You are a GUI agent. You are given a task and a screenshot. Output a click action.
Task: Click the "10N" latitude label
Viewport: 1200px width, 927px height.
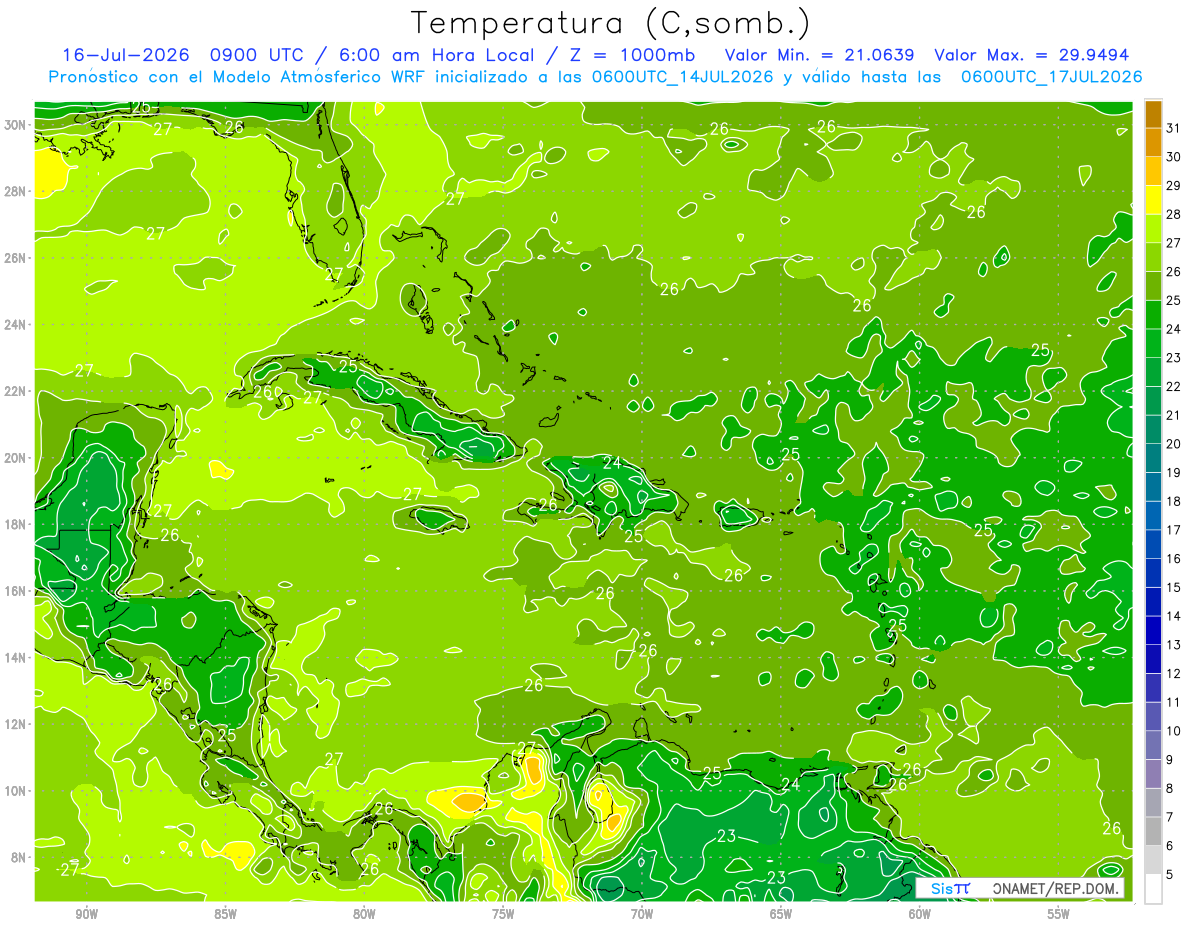(17, 790)
